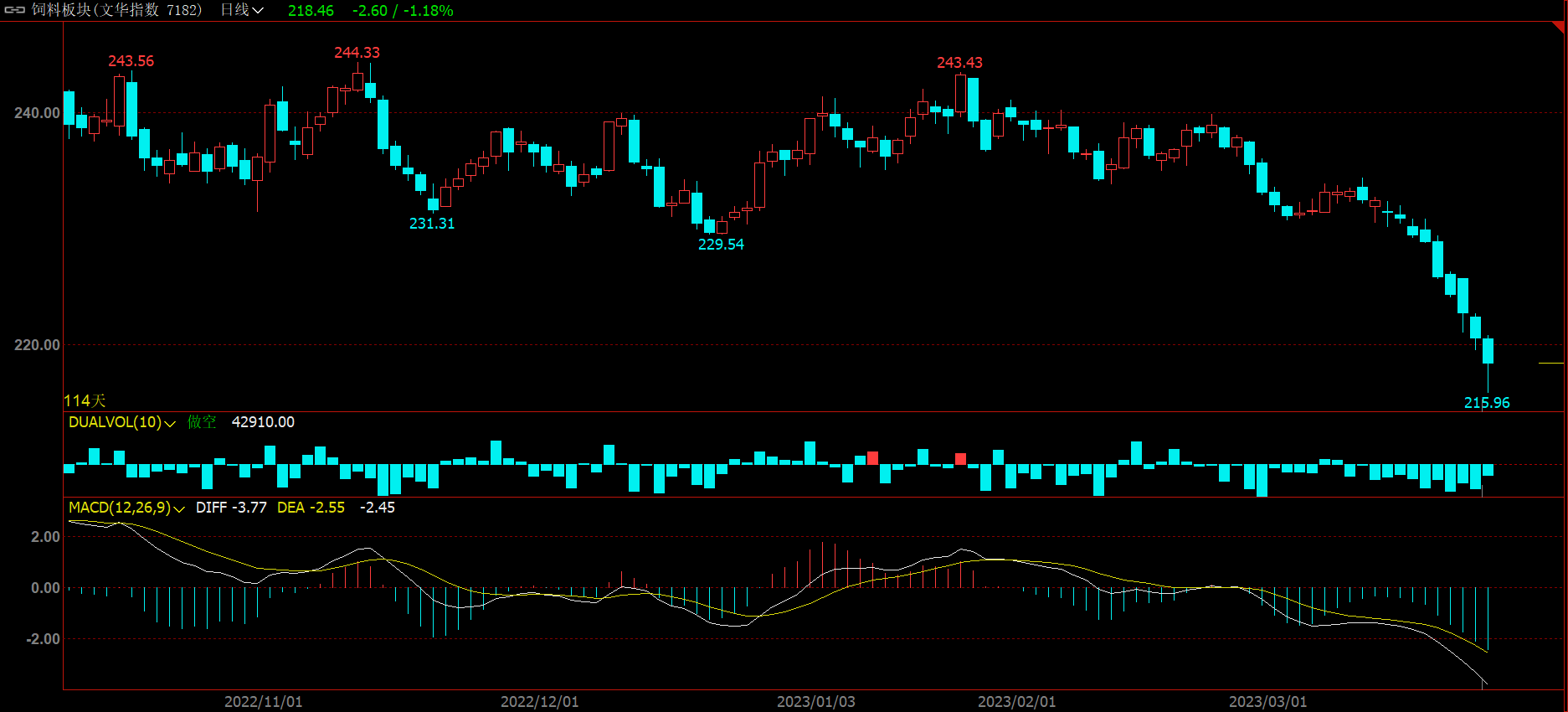Expand the DUALVOL(10) indicator dropdown
The image size is (1568, 712).
pyautogui.click(x=170, y=423)
